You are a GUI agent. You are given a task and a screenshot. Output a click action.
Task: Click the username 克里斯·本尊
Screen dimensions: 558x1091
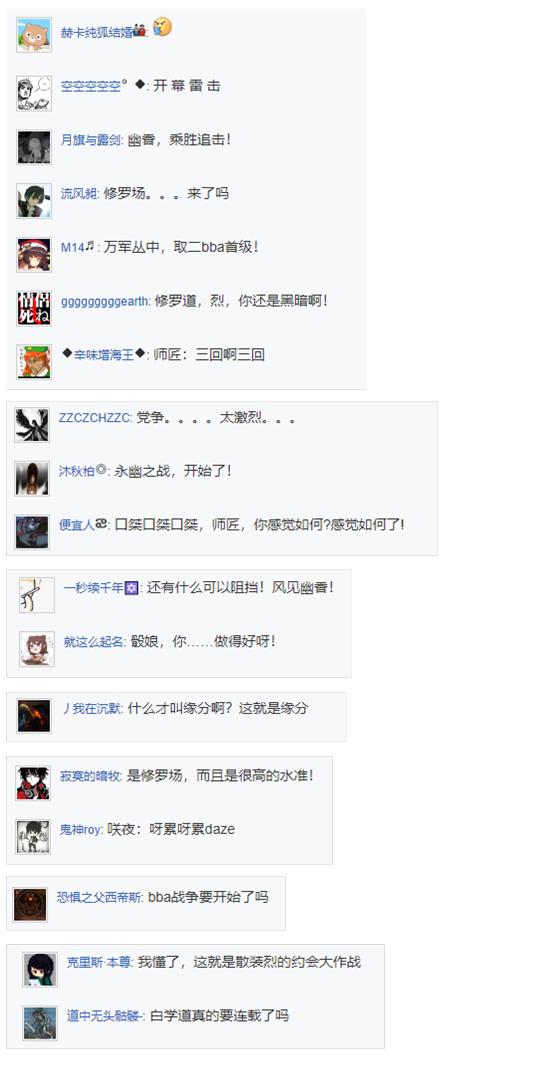click(98, 962)
